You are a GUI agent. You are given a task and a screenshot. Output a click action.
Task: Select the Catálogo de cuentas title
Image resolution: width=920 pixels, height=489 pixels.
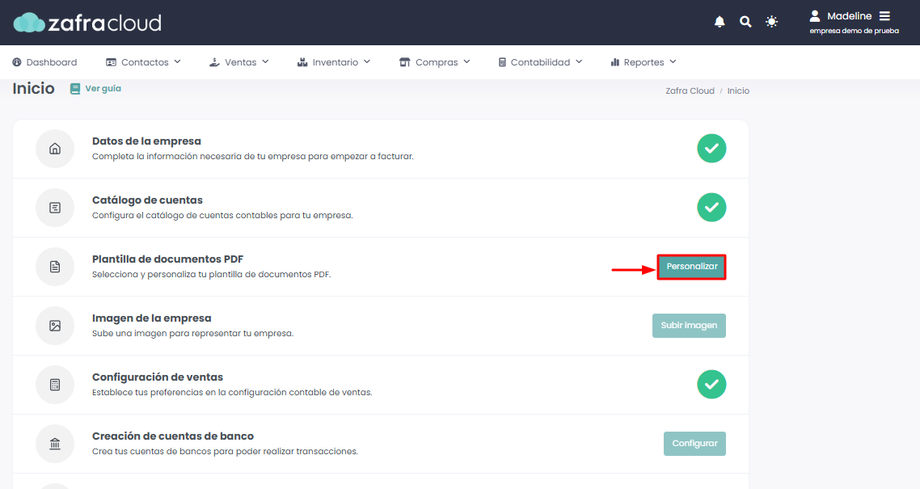pos(147,200)
